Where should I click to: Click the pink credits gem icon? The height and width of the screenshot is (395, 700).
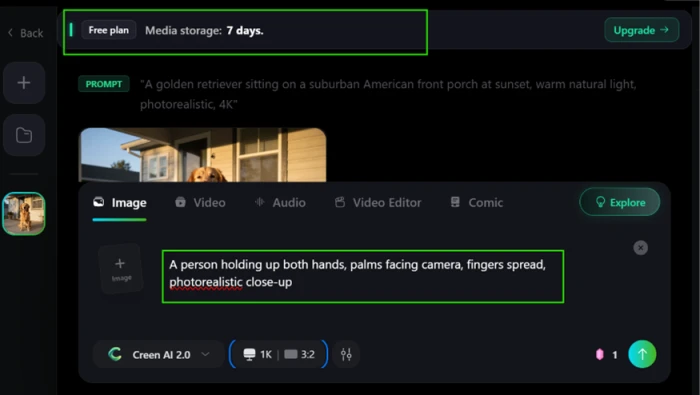point(600,354)
